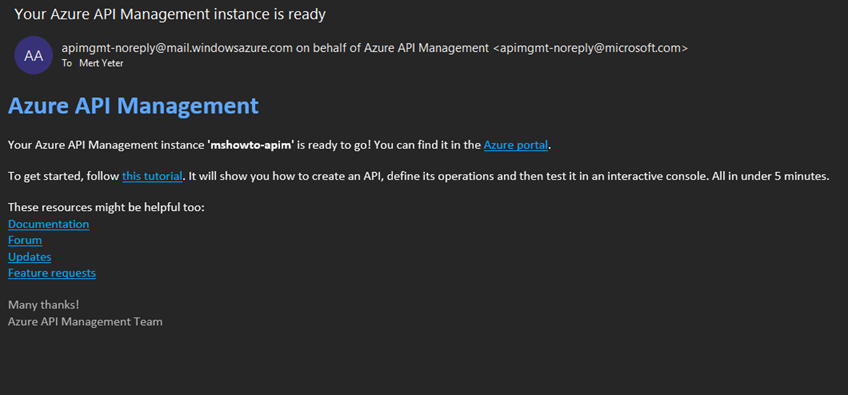Click the 'To' label before recipient
This screenshot has width=848, height=395.
(x=67, y=63)
